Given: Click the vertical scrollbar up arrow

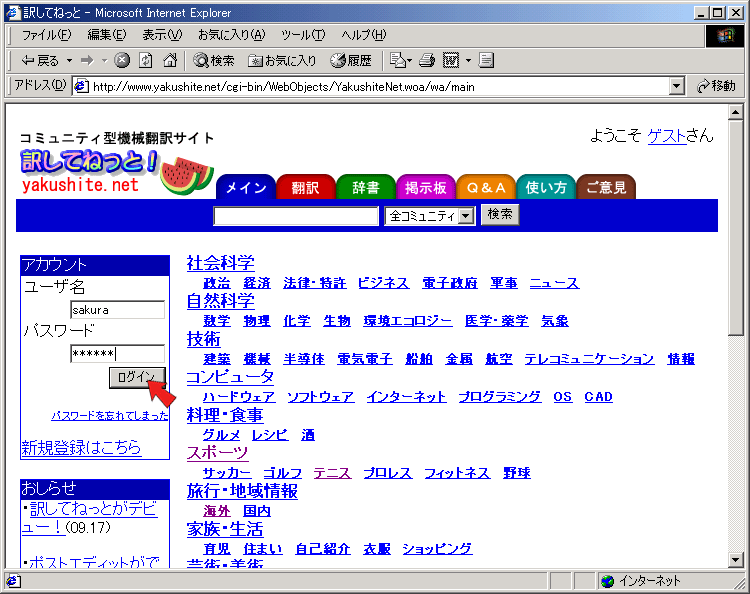Looking at the screenshot, I should pos(735,112).
